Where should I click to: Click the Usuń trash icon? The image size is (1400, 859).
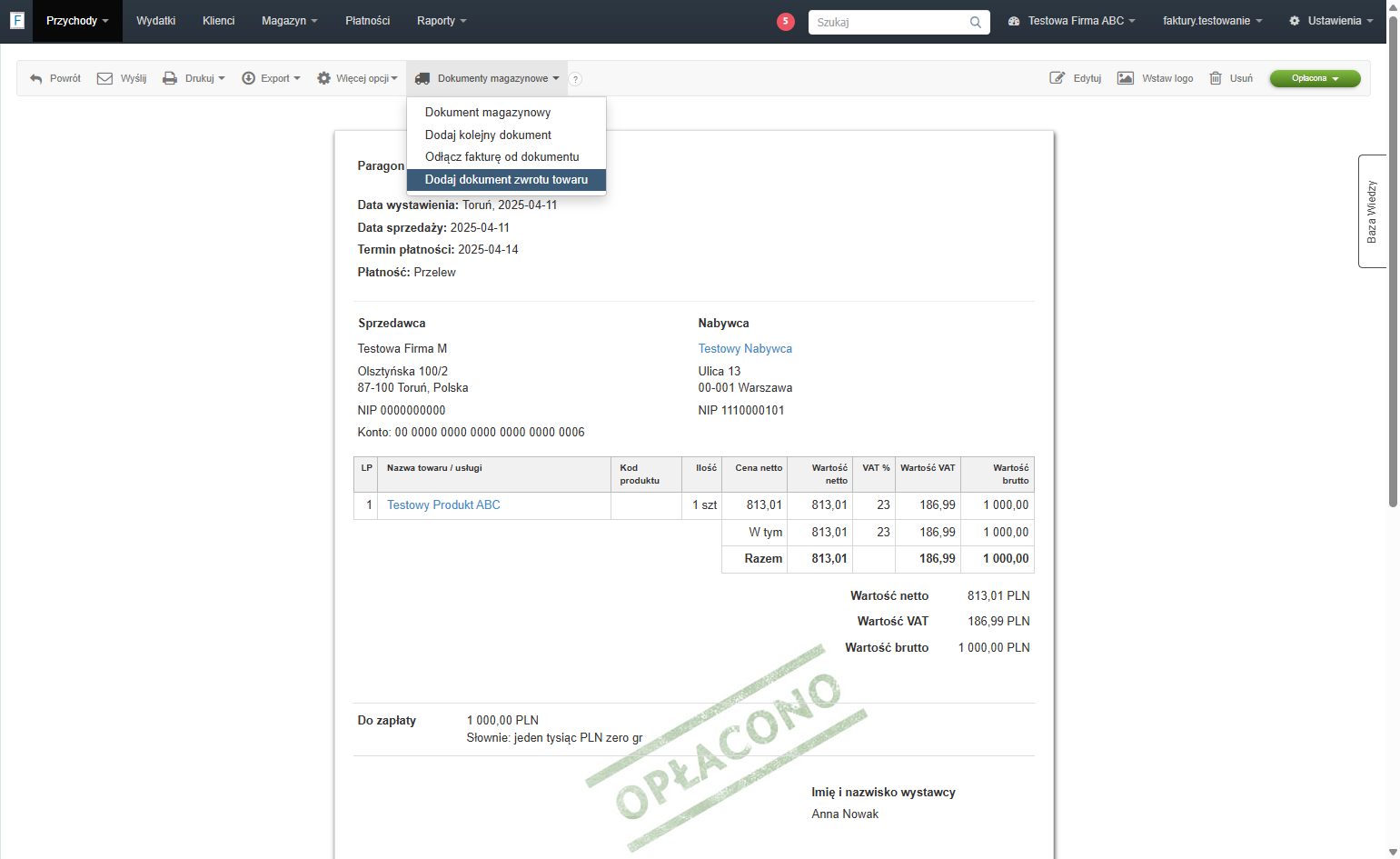(x=1216, y=78)
